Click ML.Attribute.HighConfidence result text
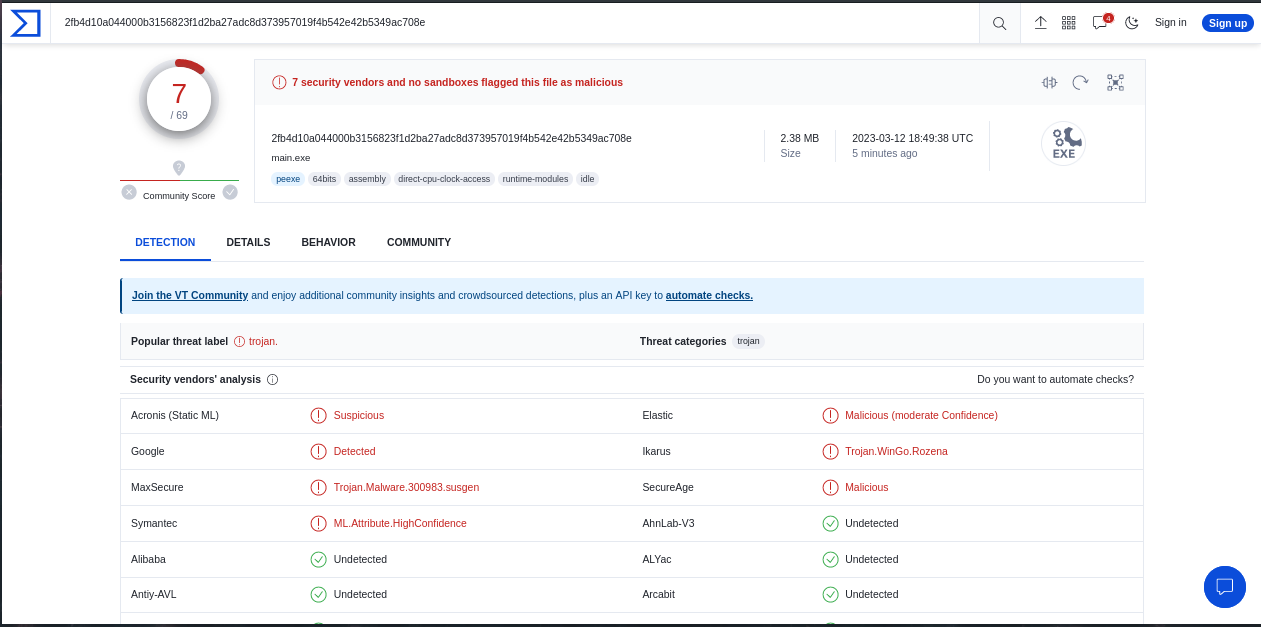 click(x=400, y=523)
